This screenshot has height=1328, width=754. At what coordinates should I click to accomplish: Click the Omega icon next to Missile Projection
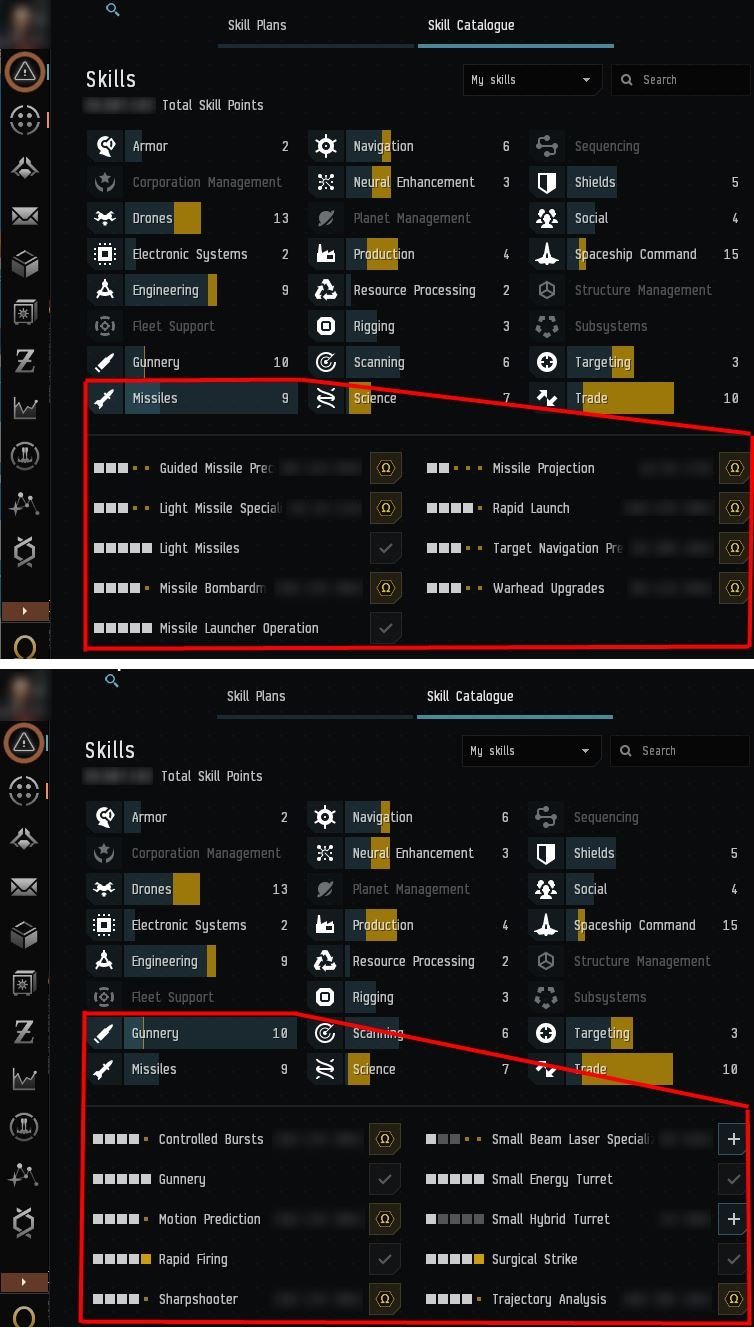point(735,468)
